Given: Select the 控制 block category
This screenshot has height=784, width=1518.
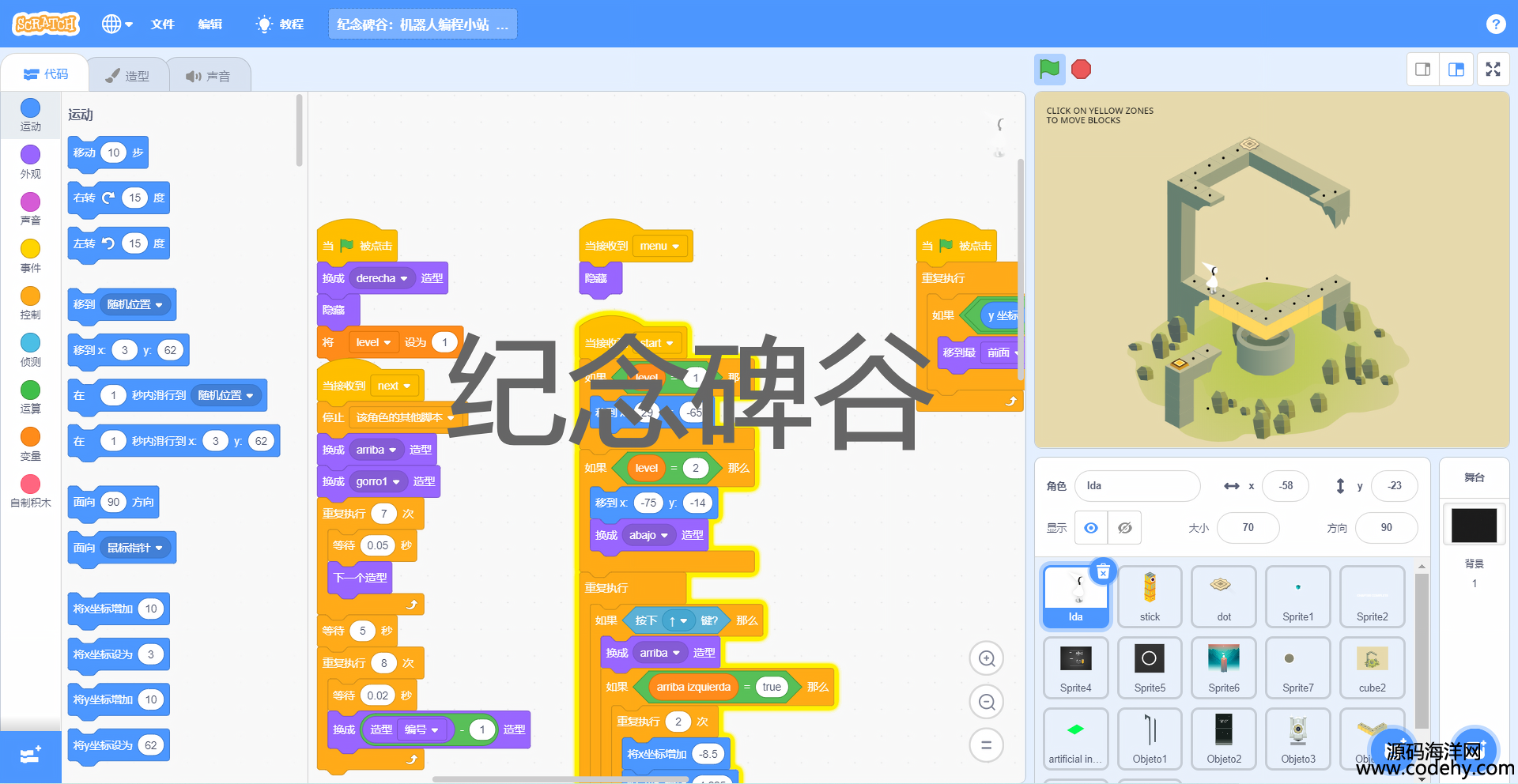Looking at the screenshot, I should tap(30, 303).
